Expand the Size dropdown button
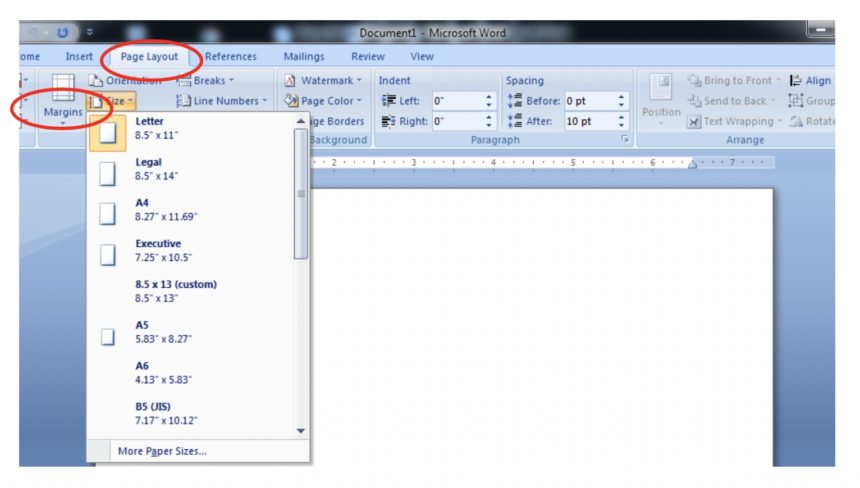The height and width of the screenshot is (488, 860). coord(112,101)
